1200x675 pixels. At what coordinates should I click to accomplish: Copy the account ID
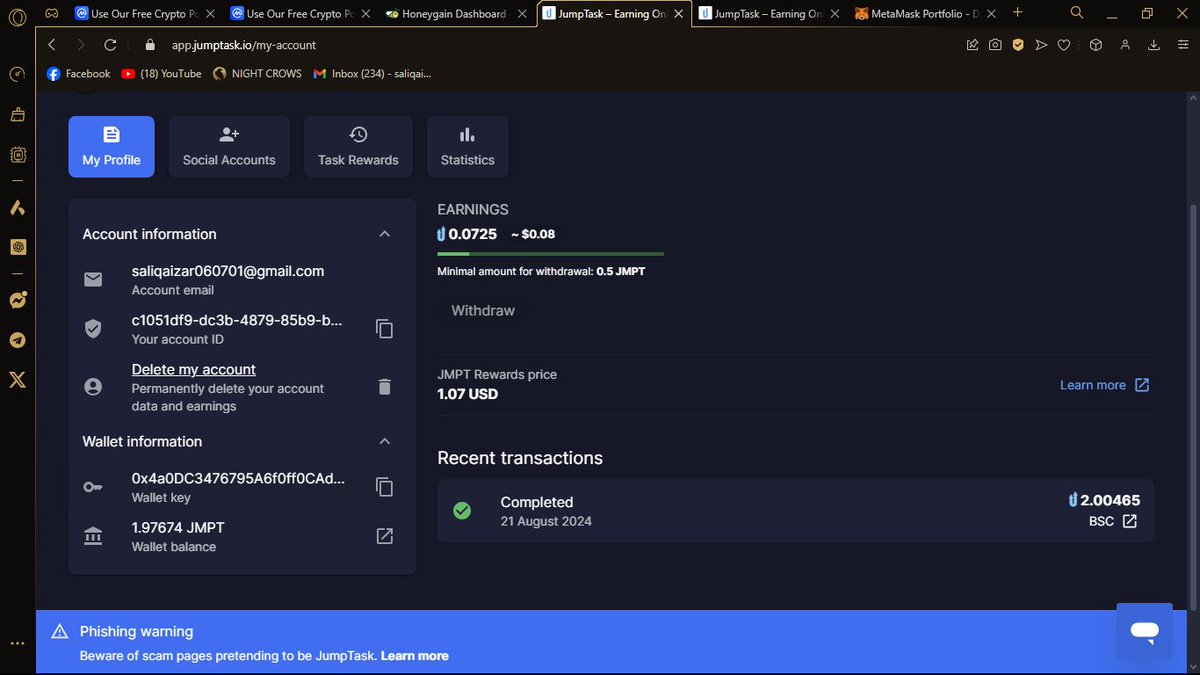click(384, 329)
